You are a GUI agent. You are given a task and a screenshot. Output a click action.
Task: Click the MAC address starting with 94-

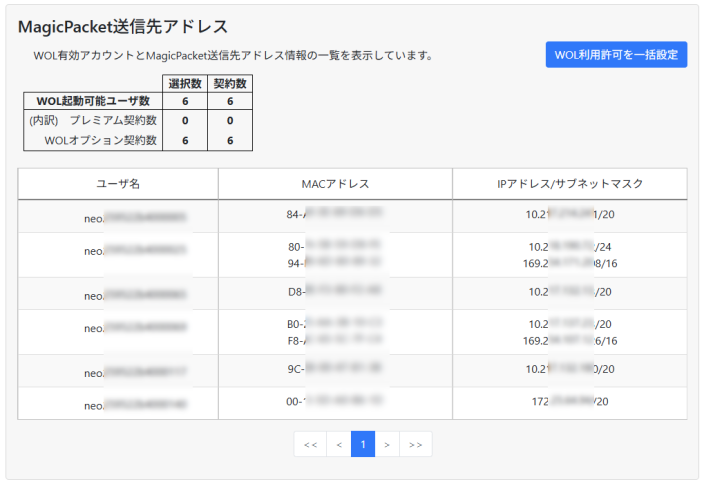click(335, 263)
